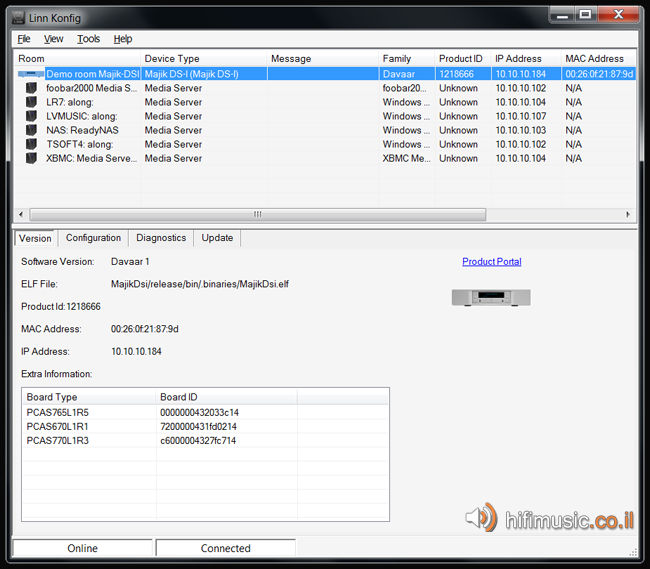Sort devices by Room column header
The width and height of the screenshot is (650, 569).
click(x=78, y=58)
